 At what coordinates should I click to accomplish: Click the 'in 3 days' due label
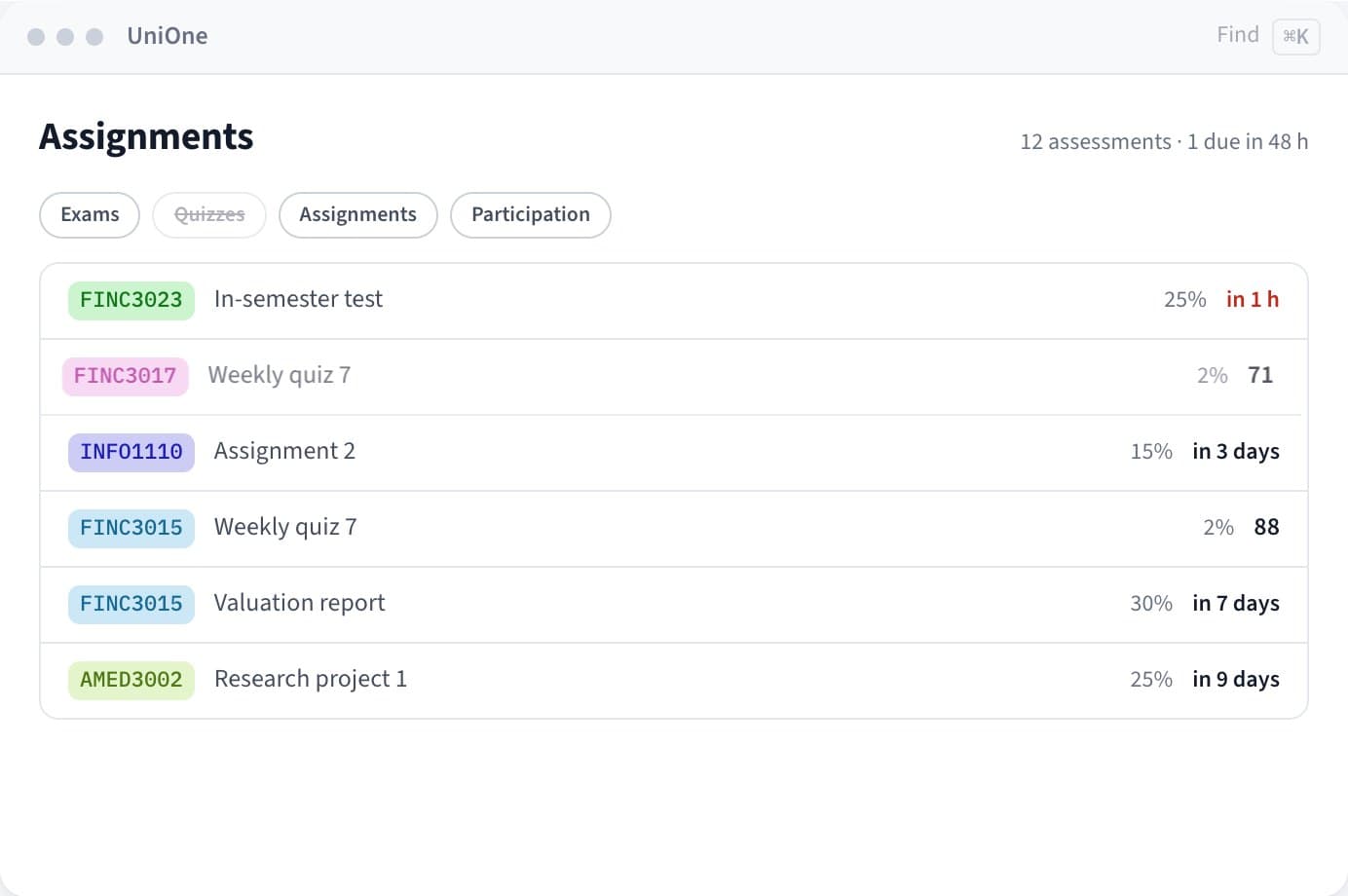point(1236,452)
